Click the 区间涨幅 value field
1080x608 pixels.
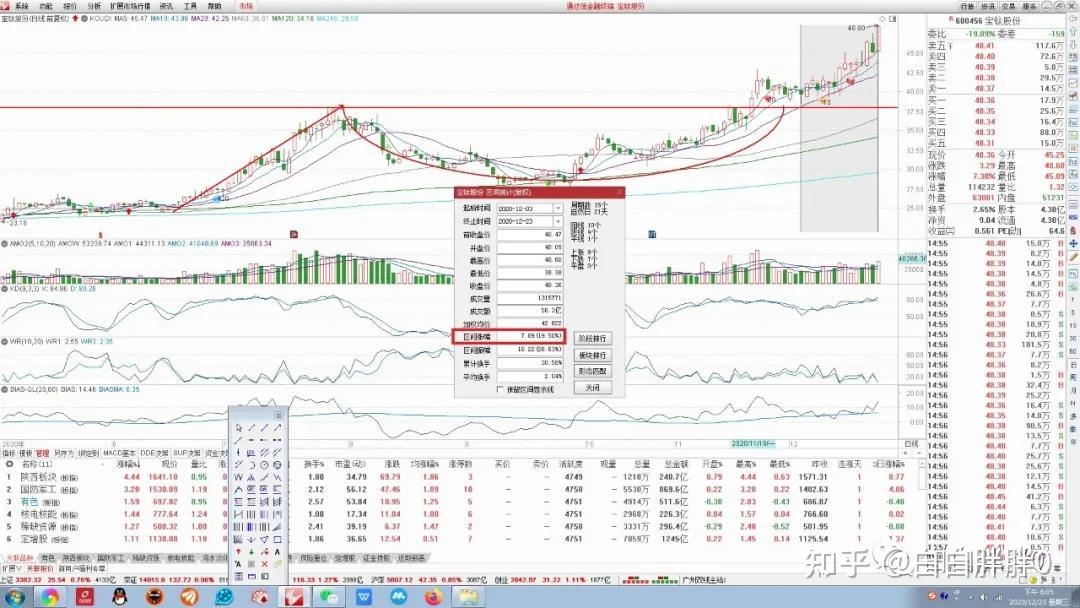[530, 337]
